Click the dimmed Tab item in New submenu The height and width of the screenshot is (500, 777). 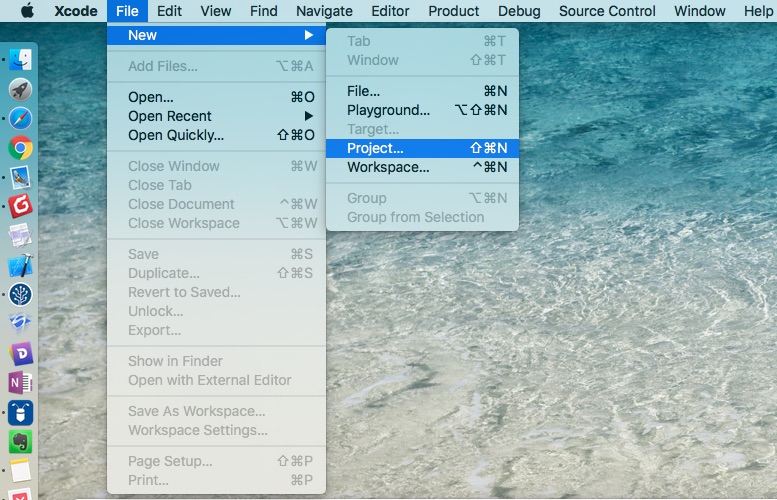[x=422, y=41]
